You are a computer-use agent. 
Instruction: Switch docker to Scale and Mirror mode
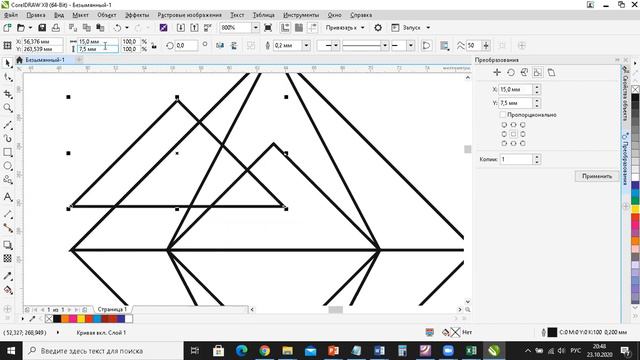[524, 72]
